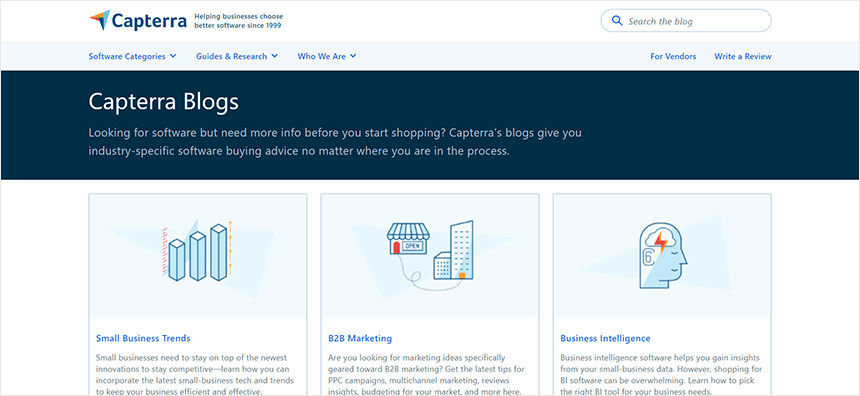Open the Guides & Research menu
860x396 pixels.
[x=237, y=56]
